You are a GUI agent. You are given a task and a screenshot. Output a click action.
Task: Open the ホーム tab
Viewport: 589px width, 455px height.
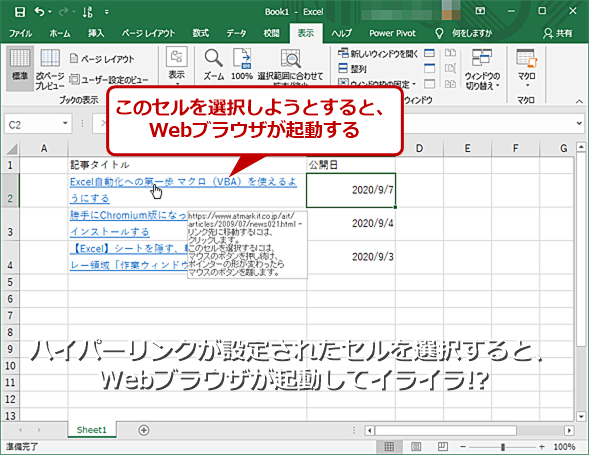click(x=60, y=33)
